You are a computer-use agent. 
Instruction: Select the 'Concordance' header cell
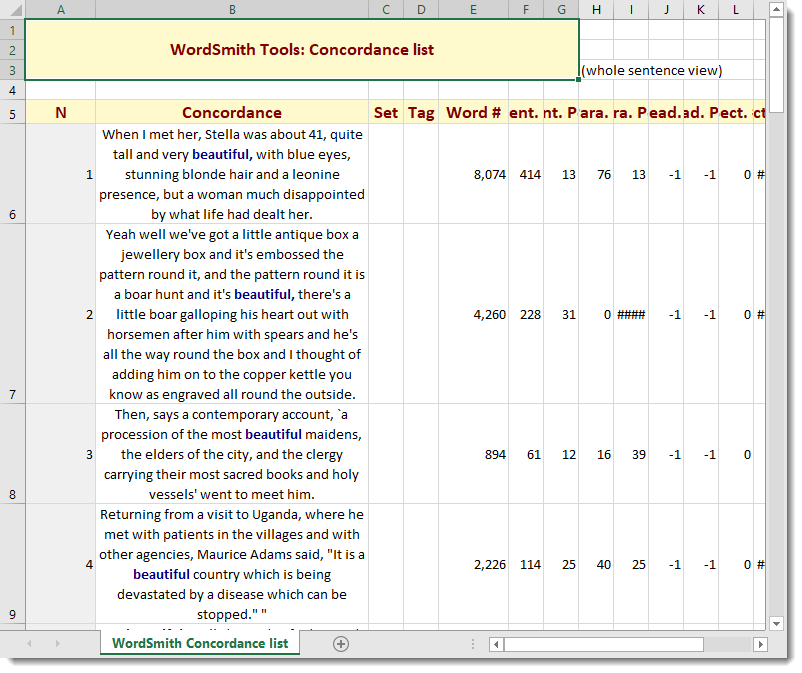click(233, 112)
